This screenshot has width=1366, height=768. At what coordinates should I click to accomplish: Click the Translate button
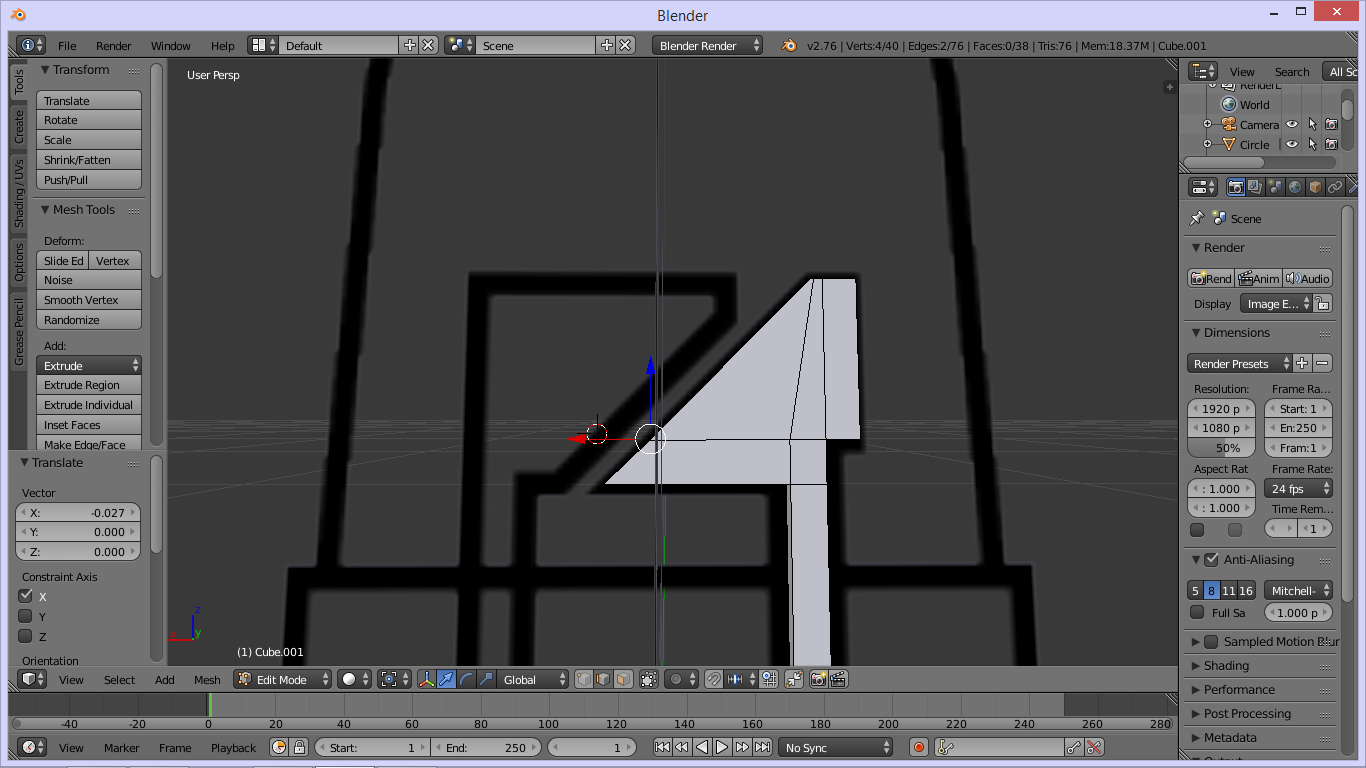[x=89, y=100]
